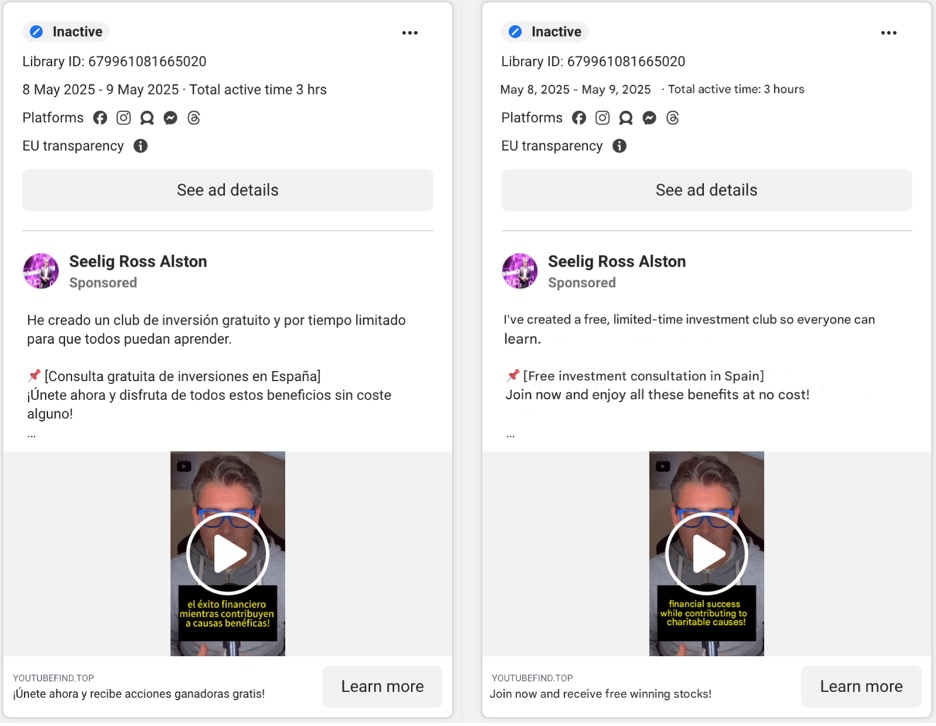Click Learn more beside the Spanish headline
This screenshot has width=936, height=726.
[x=382, y=686]
